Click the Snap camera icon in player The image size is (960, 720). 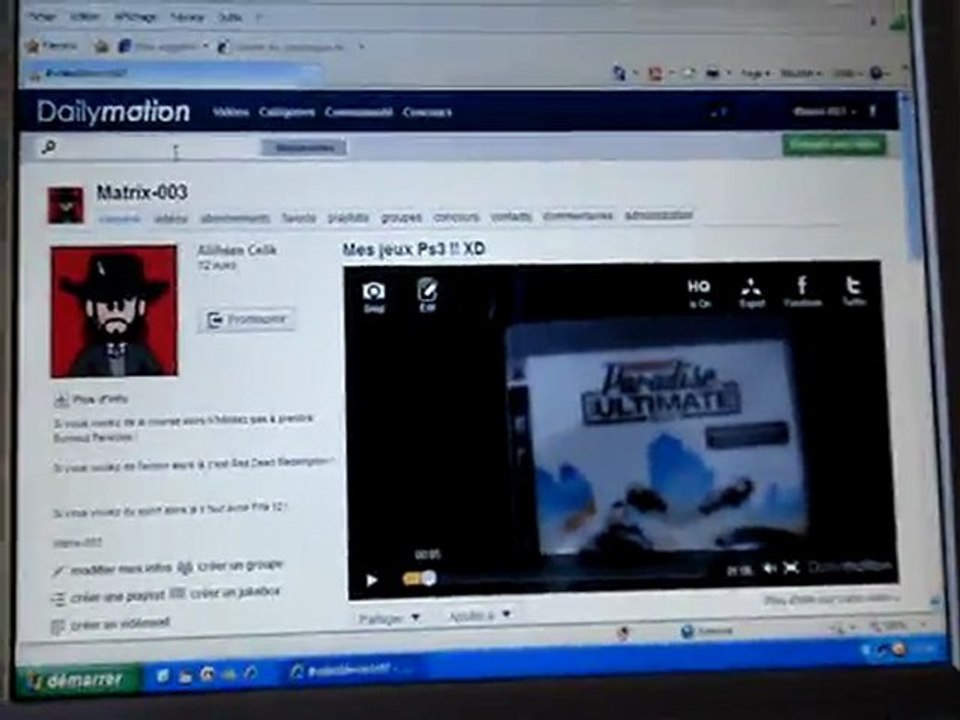tap(373, 296)
